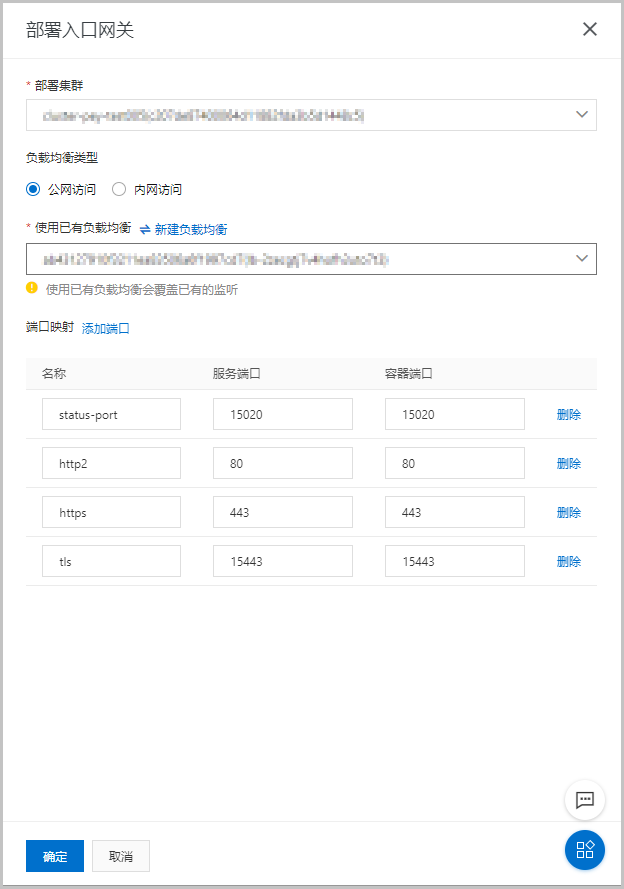
Task: Select 内网访问 radio button
Action: coord(119,189)
